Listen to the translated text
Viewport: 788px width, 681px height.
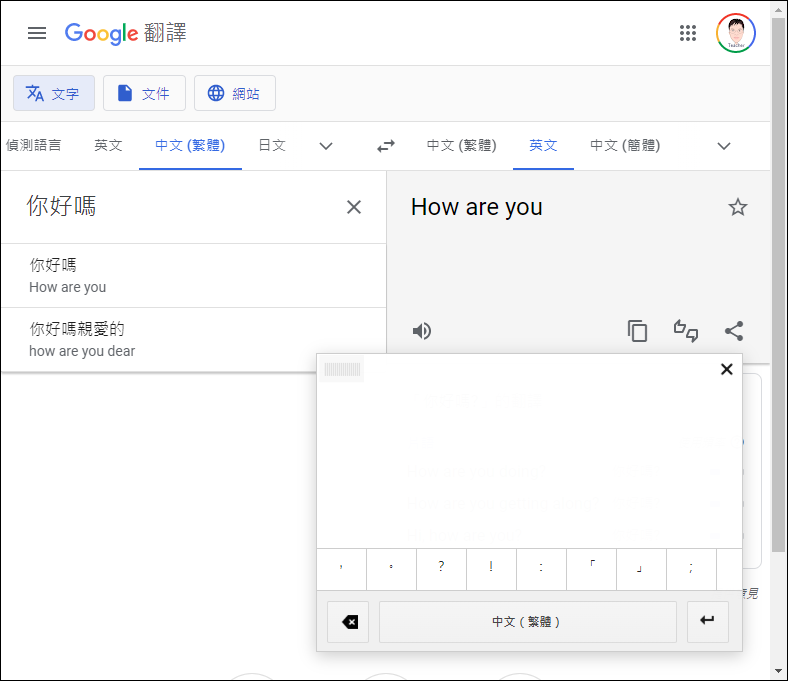422,331
